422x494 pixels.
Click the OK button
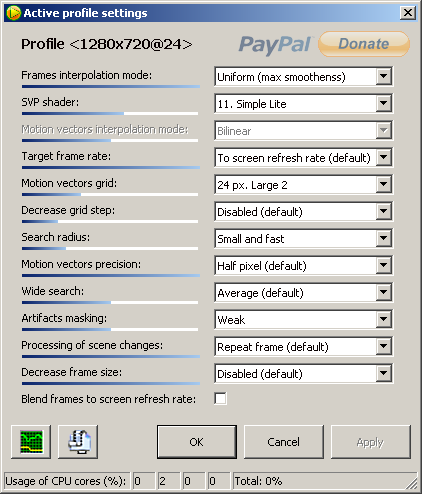[x=197, y=442]
